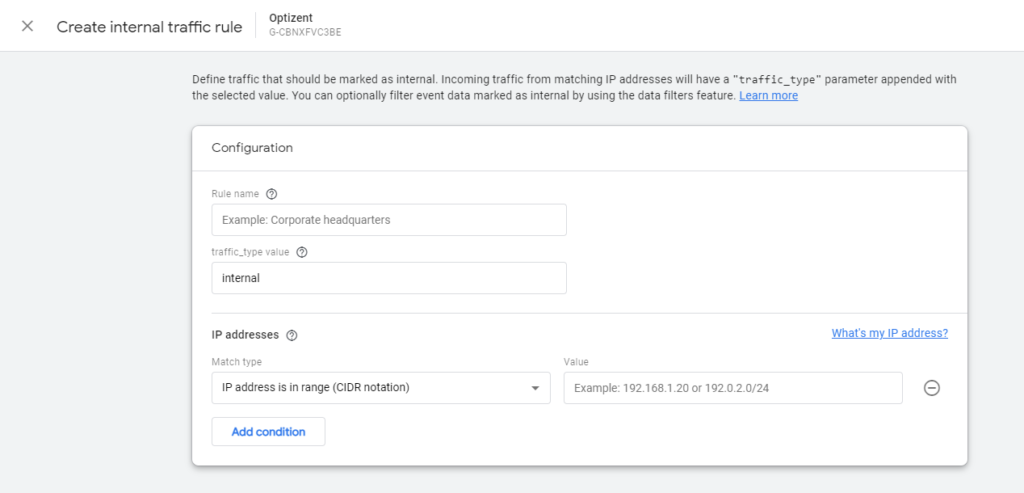The height and width of the screenshot is (493, 1024).
Task: Follow the 'What's my IP address?' link
Action: [889, 333]
